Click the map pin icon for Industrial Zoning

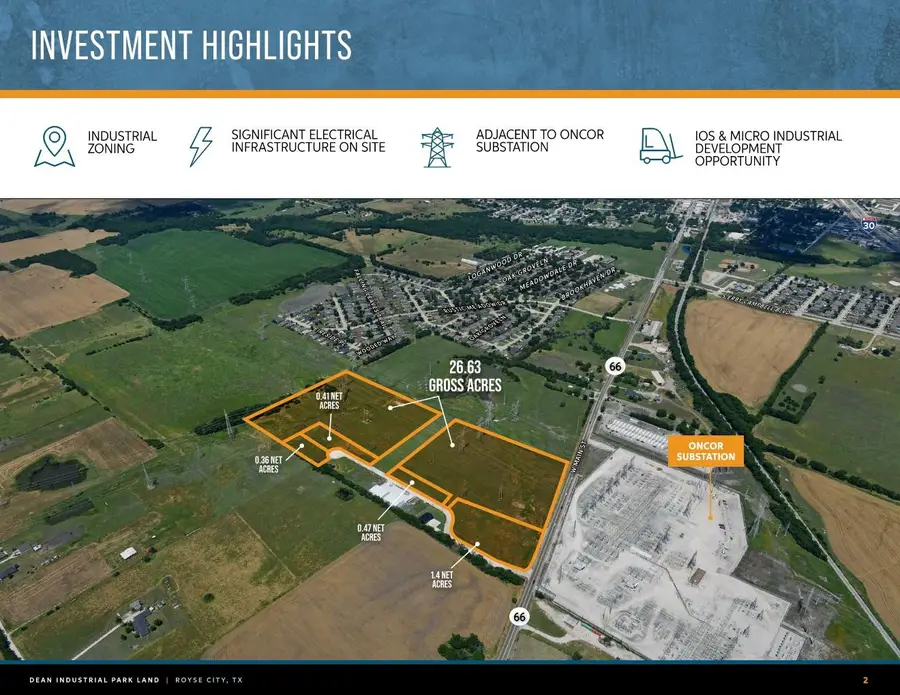pos(54,146)
